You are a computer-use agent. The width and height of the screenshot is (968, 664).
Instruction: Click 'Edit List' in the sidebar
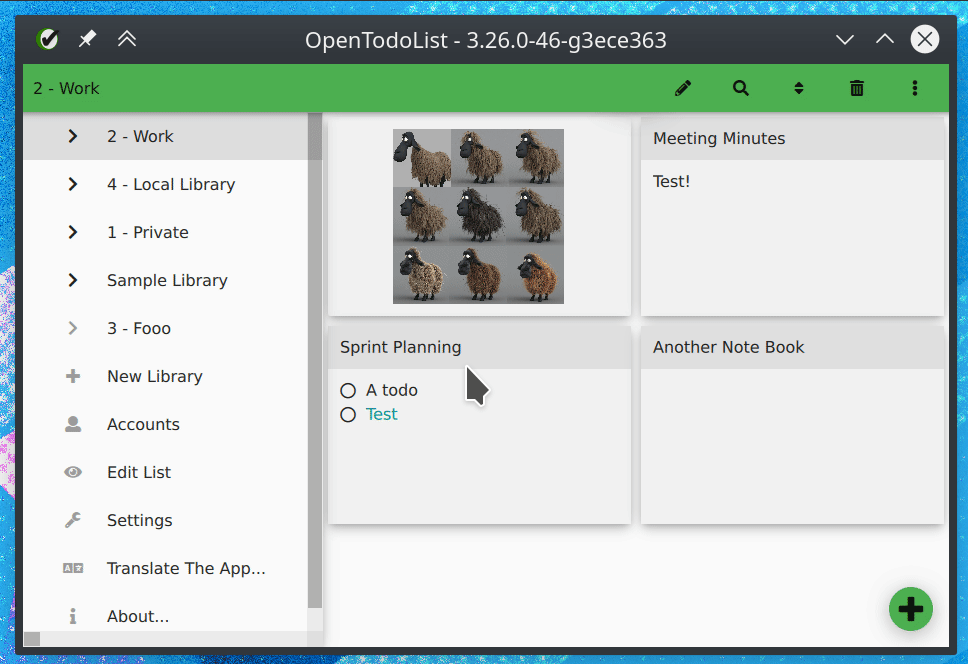pyautogui.click(x=165, y=472)
